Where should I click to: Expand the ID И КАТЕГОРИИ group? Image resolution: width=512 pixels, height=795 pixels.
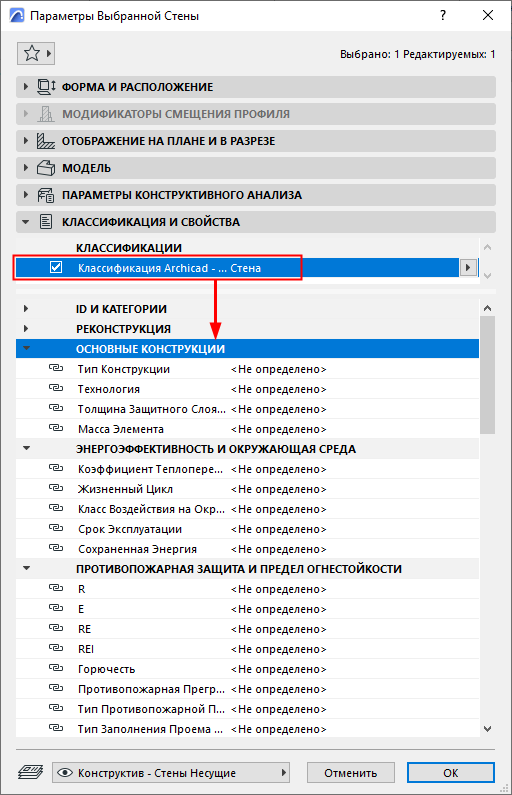(x=26, y=308)
